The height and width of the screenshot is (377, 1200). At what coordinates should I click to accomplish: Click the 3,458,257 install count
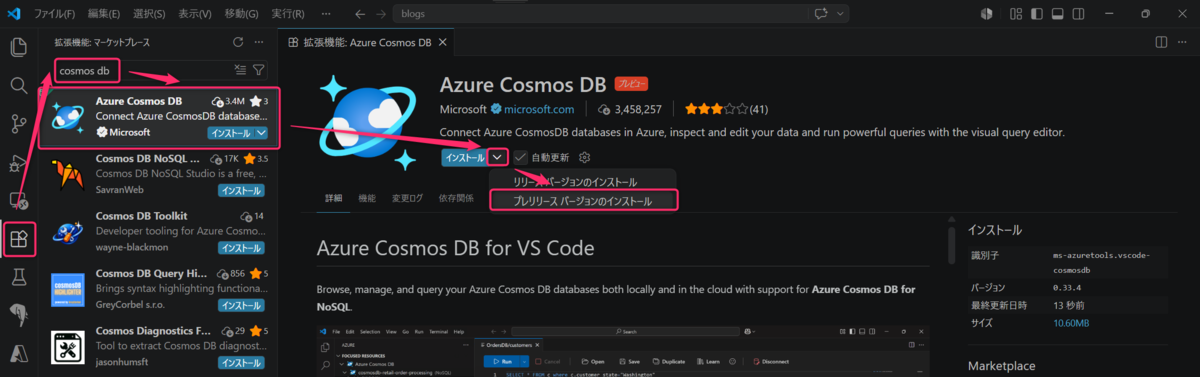point(630,109)
